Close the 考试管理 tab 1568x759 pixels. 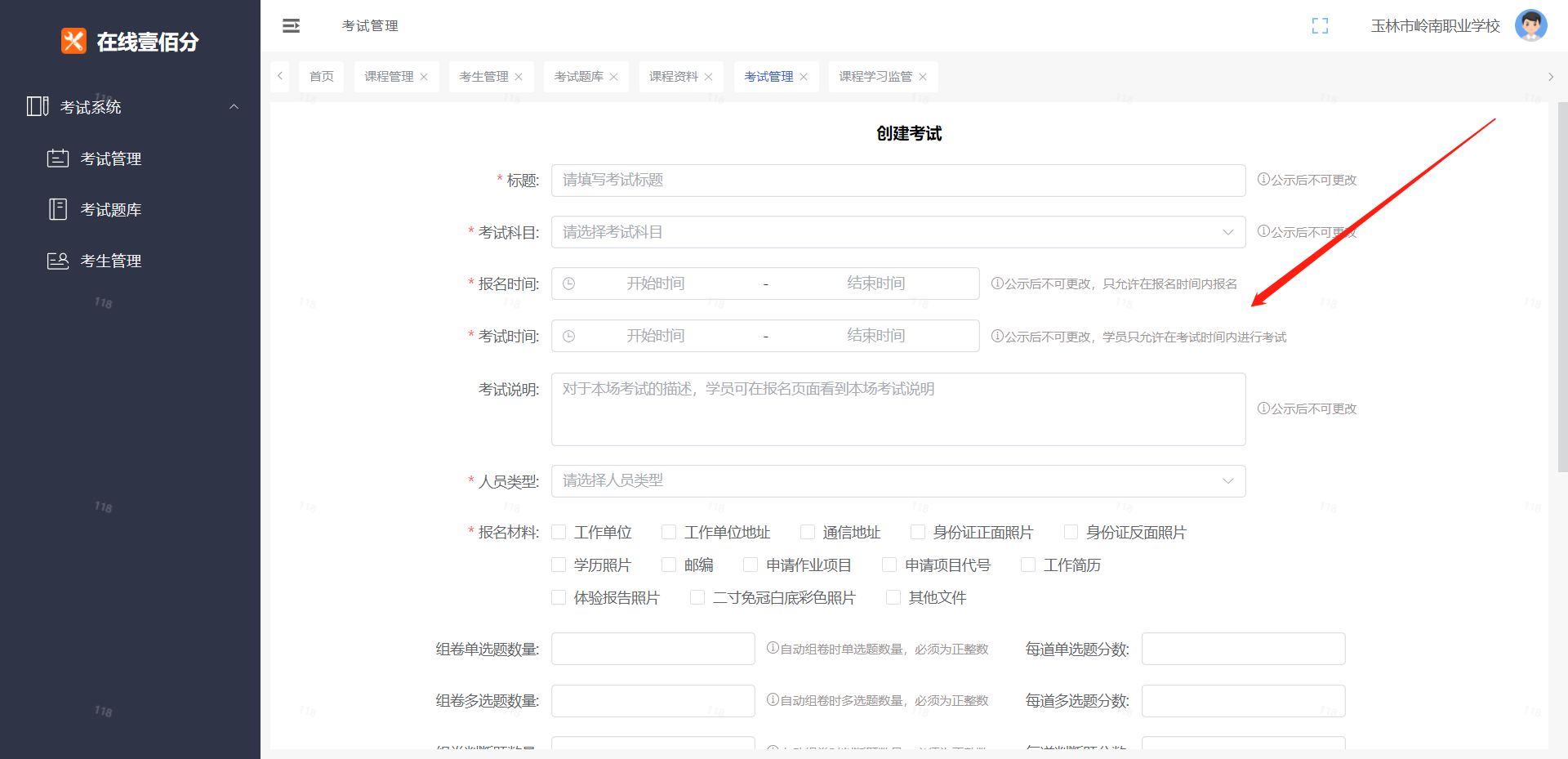pos(804,77)
